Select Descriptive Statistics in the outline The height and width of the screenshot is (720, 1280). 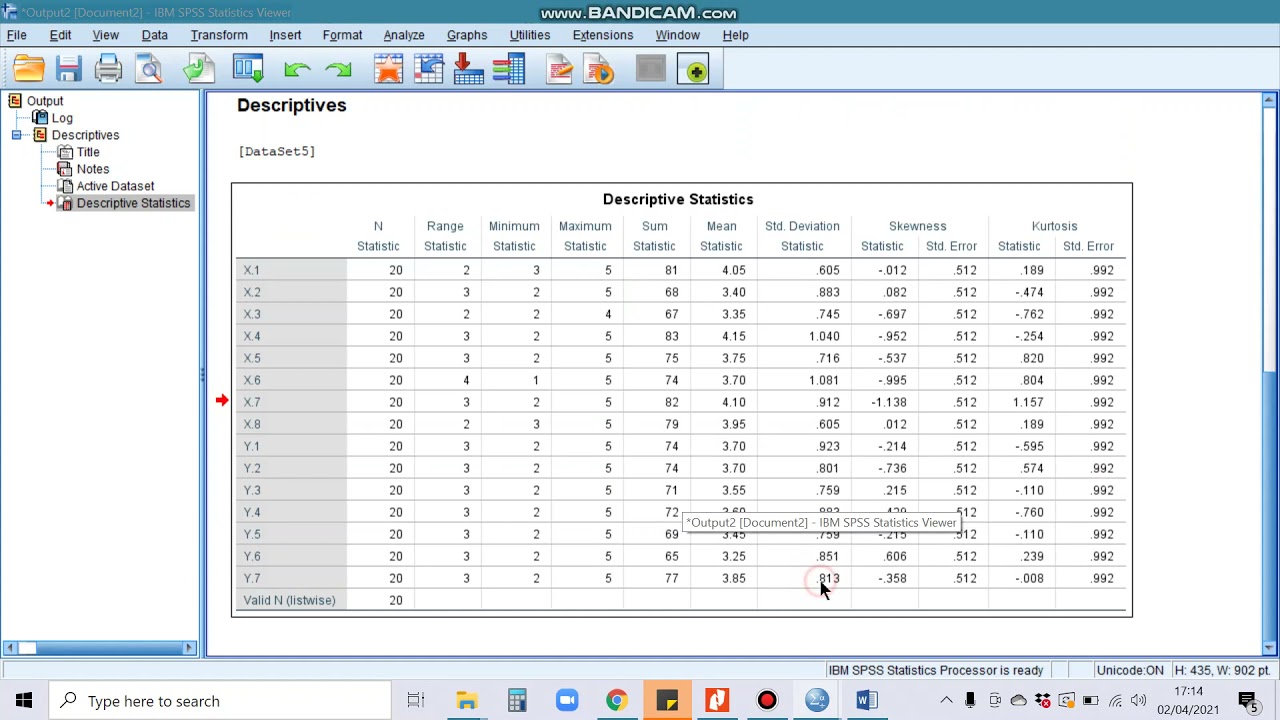[133, 203]
